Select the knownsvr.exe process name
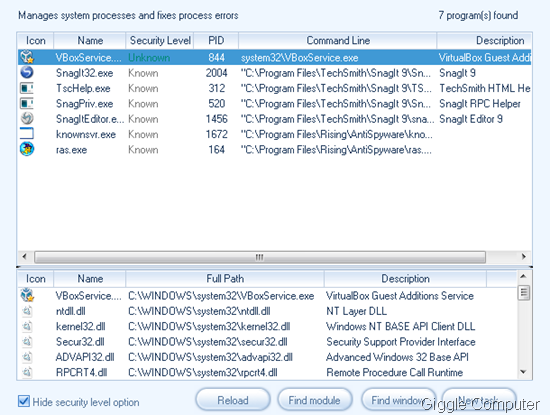Viewport: 550px width, 415px height. pyautogui.click(x=86, y=135)
